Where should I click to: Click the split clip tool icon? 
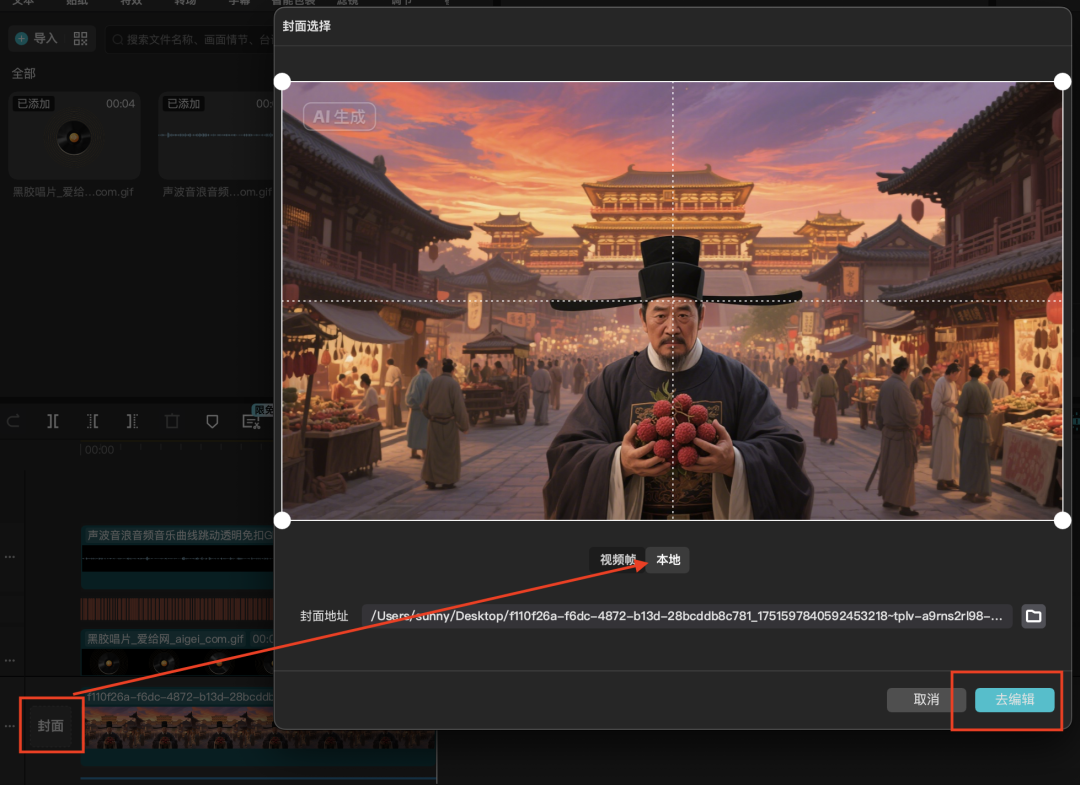point(53,422)
